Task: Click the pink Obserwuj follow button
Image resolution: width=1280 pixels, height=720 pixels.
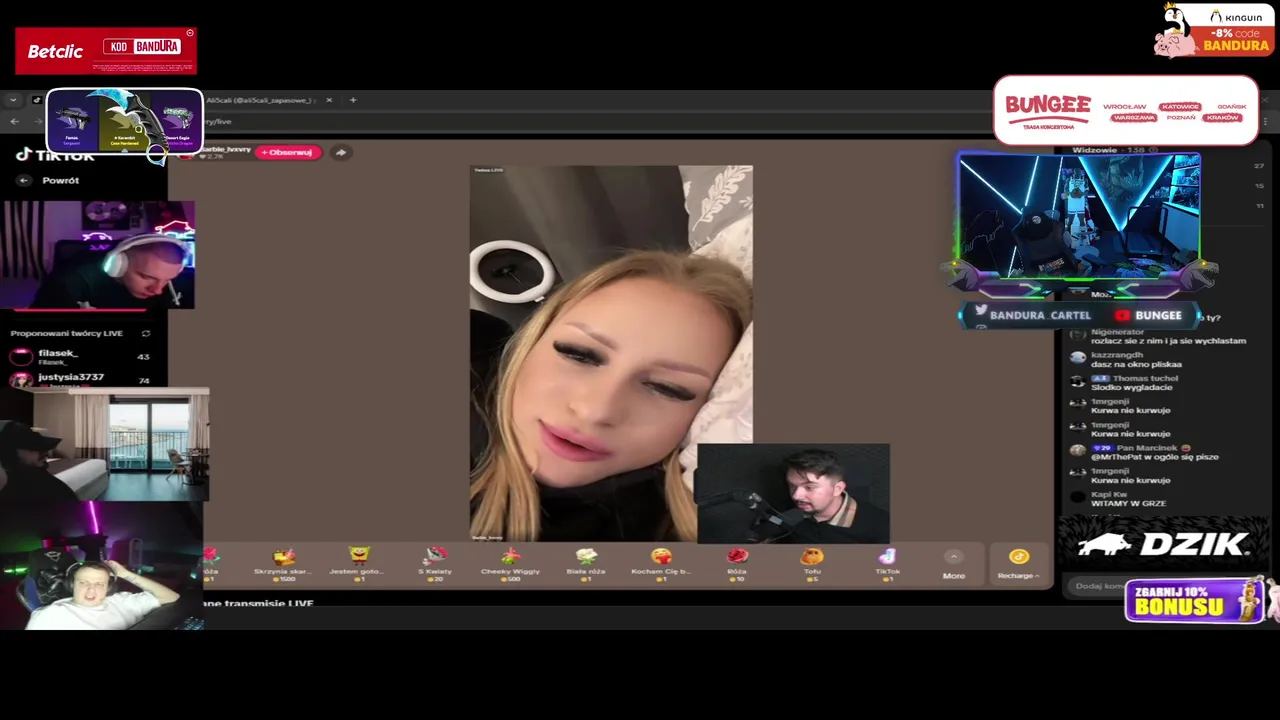Action: [288, 152]
